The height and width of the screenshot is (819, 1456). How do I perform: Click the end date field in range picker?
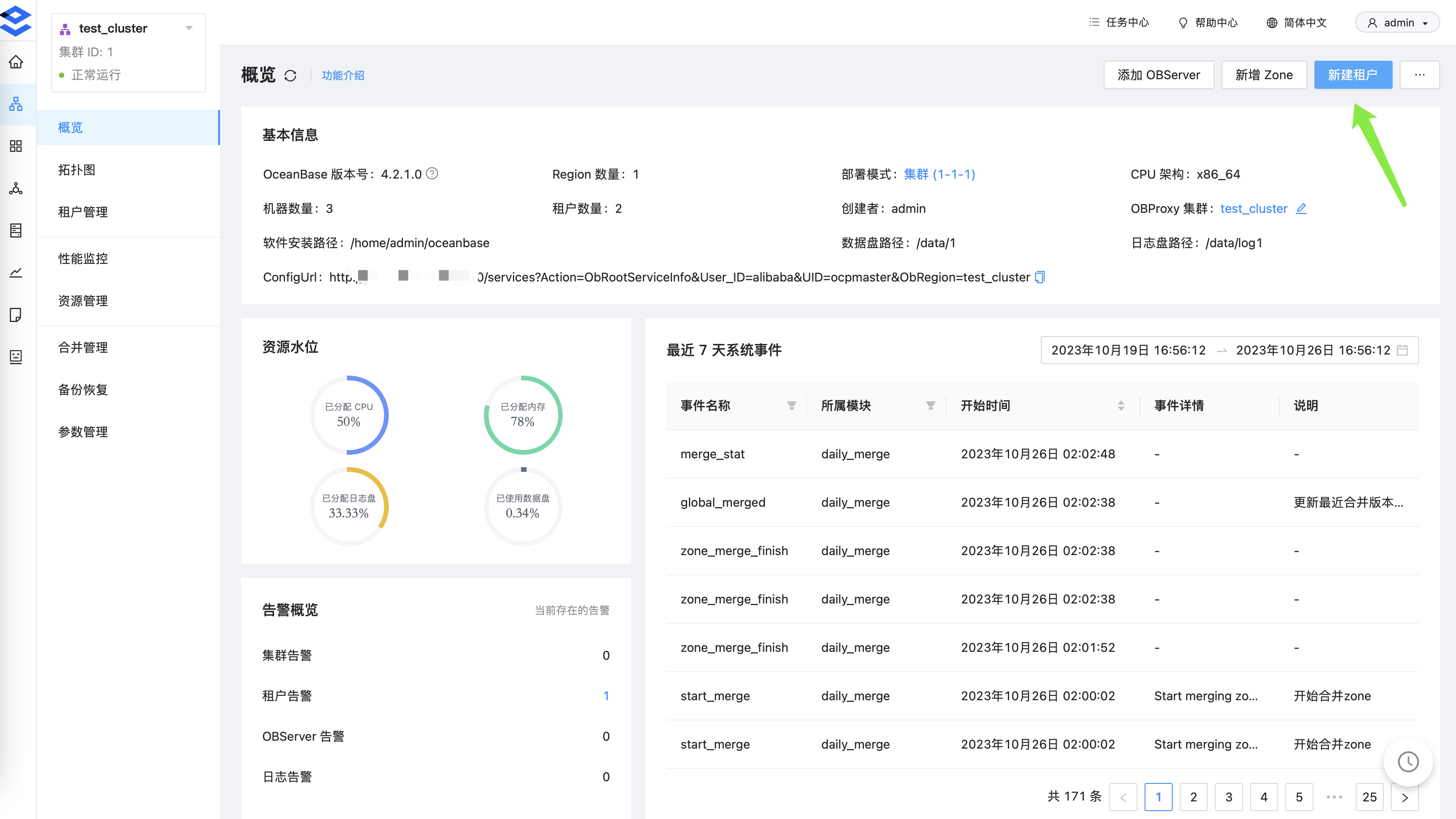(1313, 351)
